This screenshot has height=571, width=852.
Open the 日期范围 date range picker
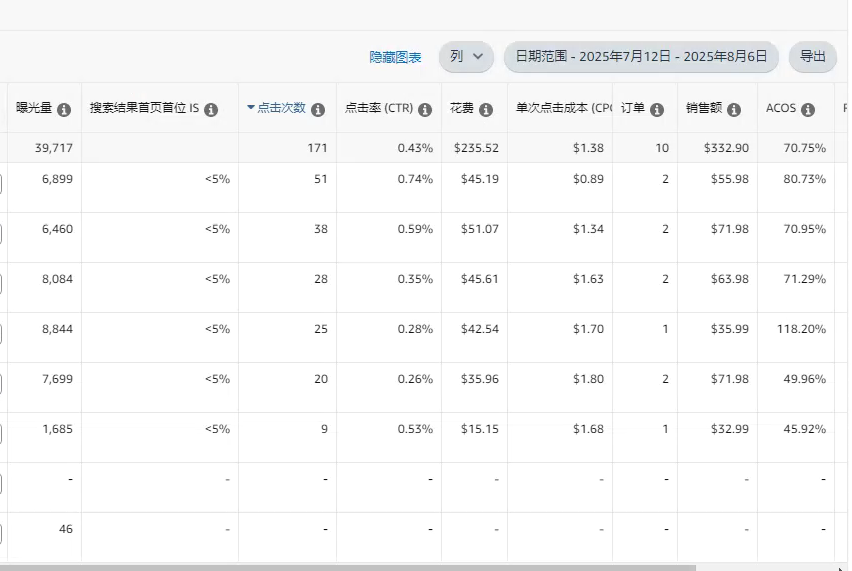pyautogui.click(x=641, y=57)
